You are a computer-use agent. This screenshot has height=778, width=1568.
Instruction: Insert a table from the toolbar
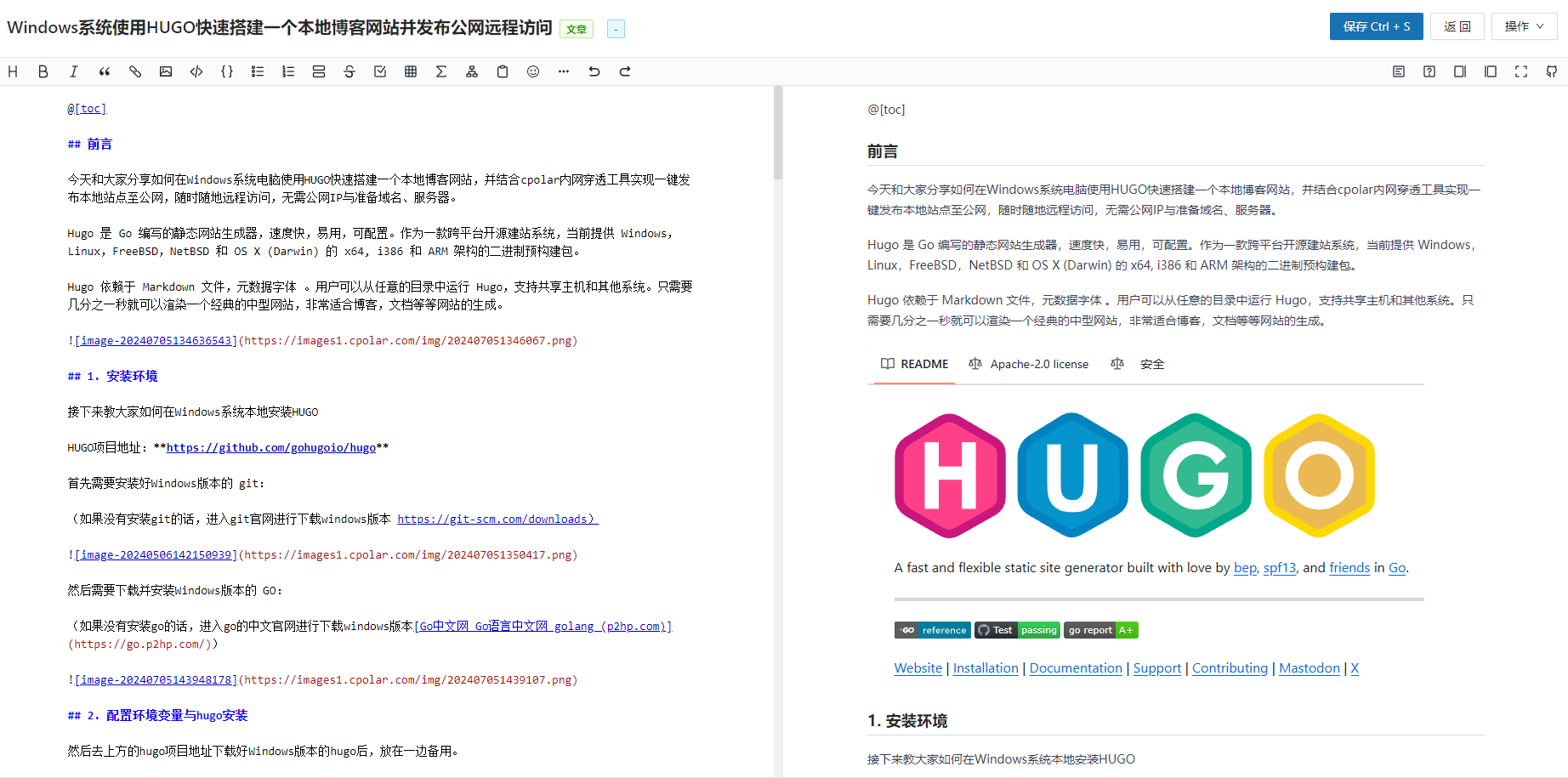click(x=411, y=71)
